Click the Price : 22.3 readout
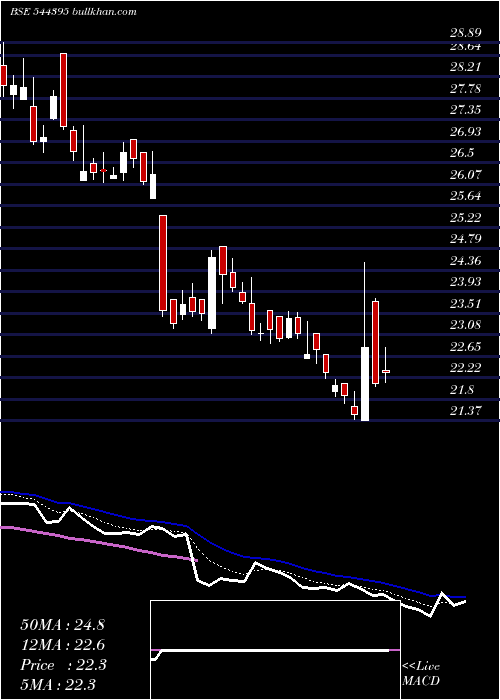 (x=62, y=665)
